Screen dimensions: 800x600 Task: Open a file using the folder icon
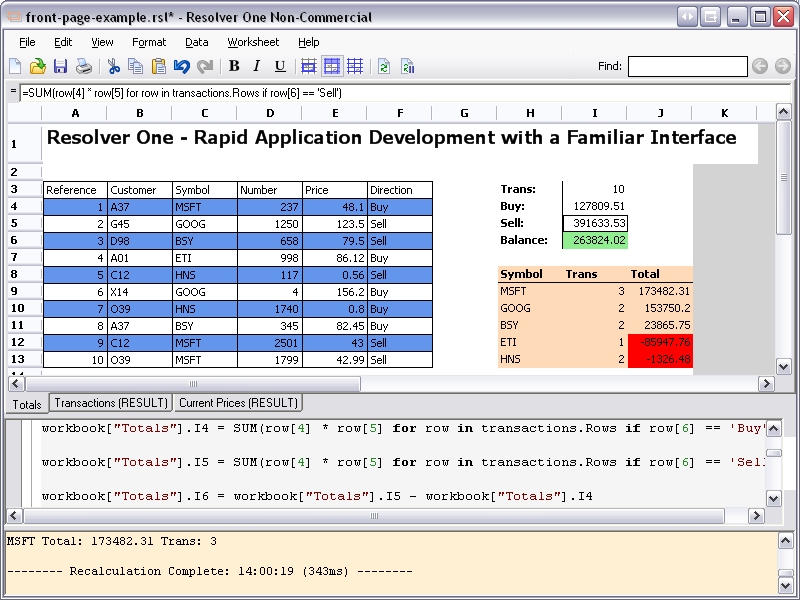coord(37,66)
